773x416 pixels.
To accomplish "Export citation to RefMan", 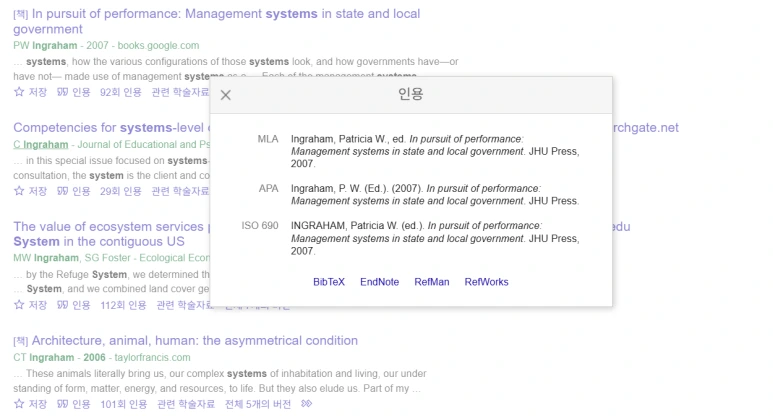I will pos(432,282).
